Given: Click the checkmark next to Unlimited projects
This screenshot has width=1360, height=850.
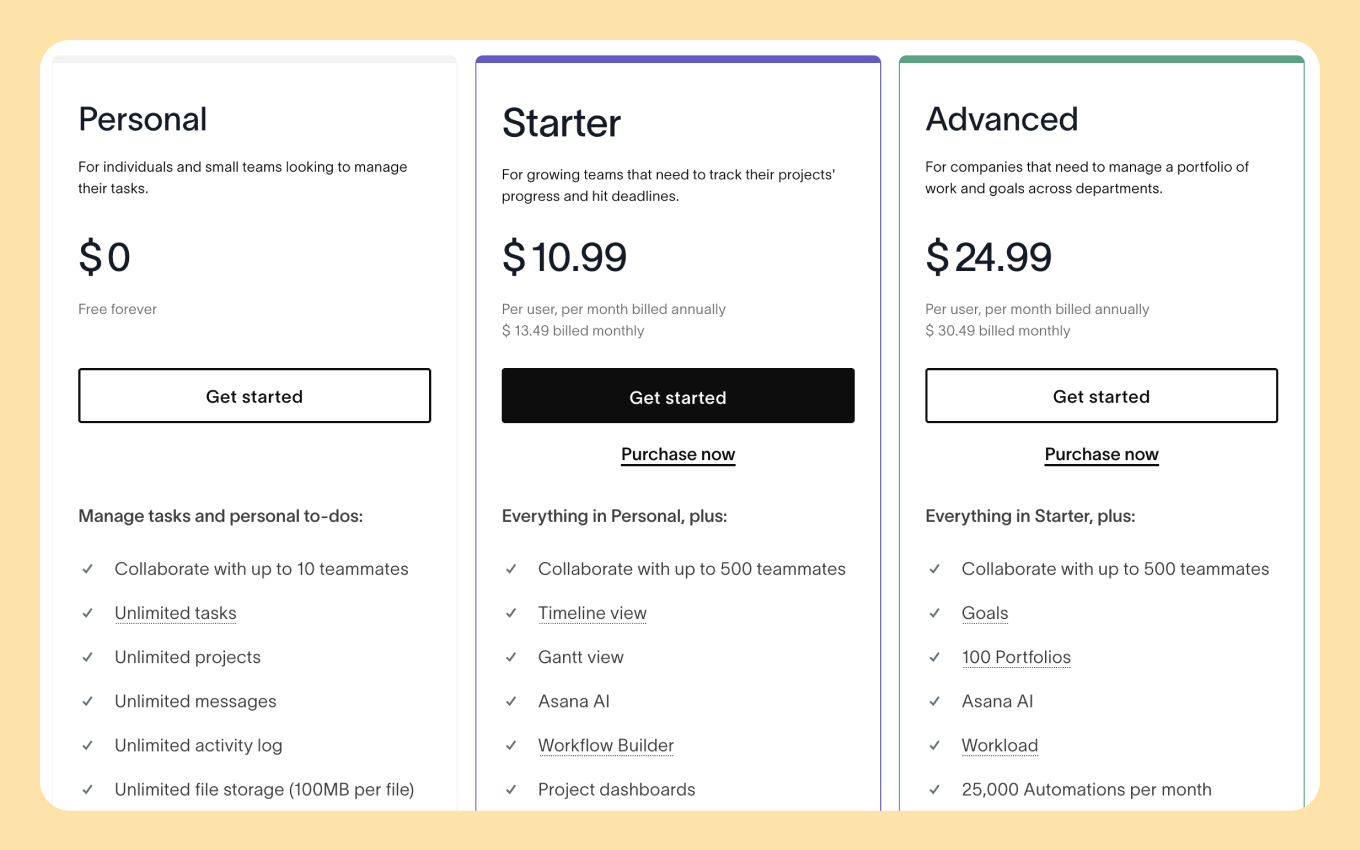Looking at the screenshot, I should click(88, 657).
